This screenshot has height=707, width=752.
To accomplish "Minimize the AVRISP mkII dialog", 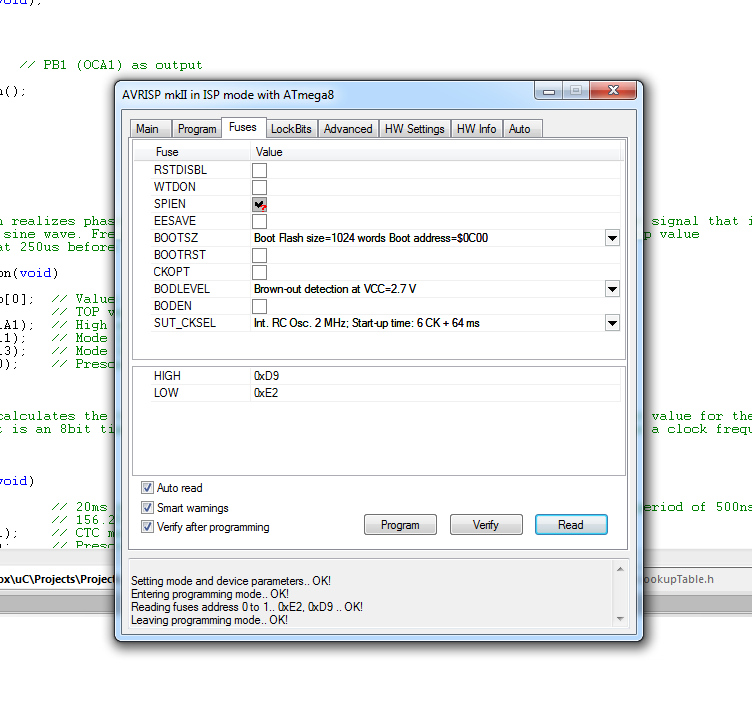I will pyautogui.click(x=549, y=91).
